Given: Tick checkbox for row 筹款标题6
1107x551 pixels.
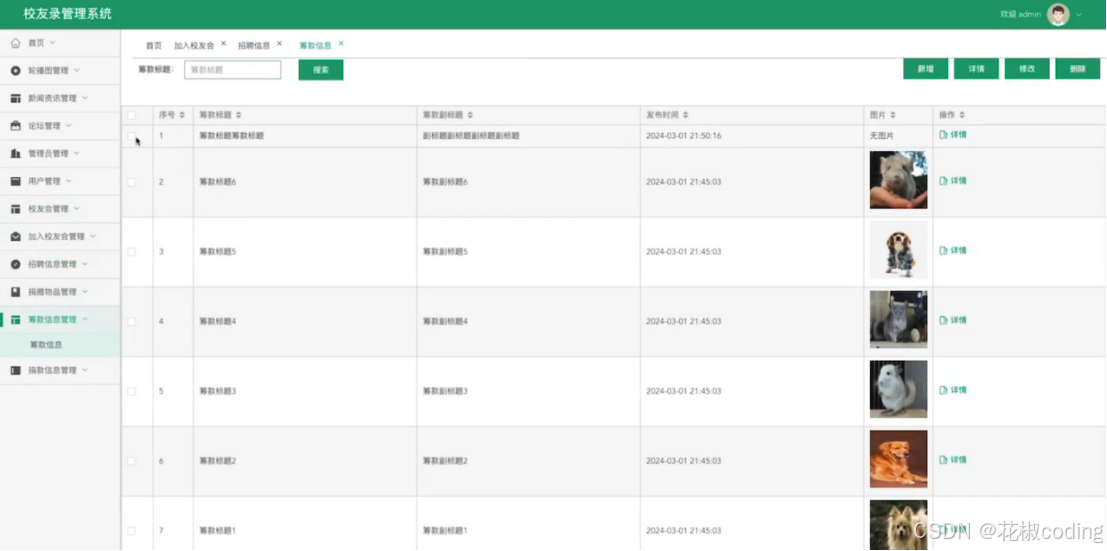Looking at the screenshot, I should click(x=131, y=182).
